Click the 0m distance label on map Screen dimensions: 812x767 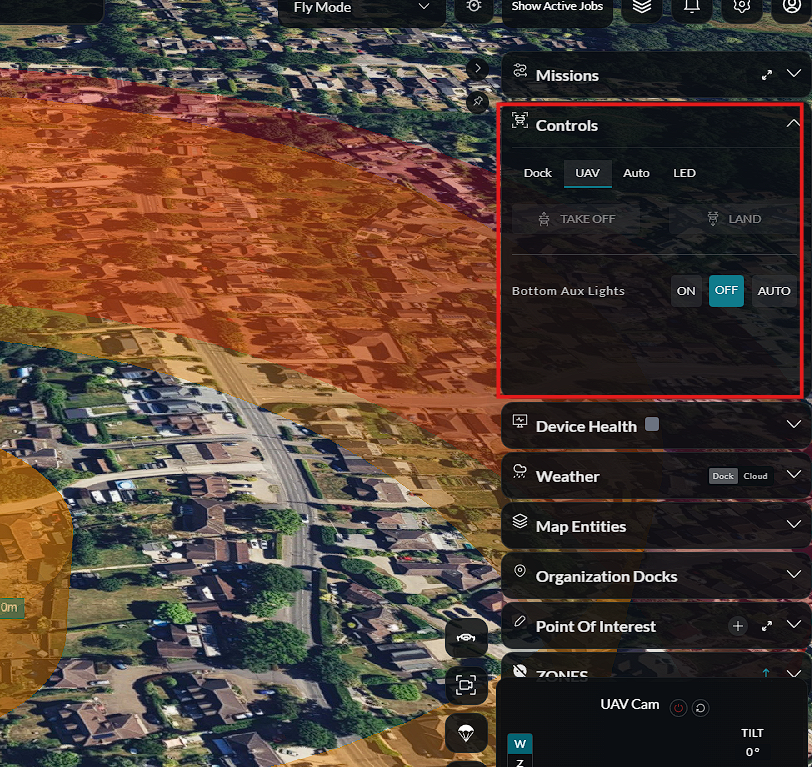pos(10,607)
